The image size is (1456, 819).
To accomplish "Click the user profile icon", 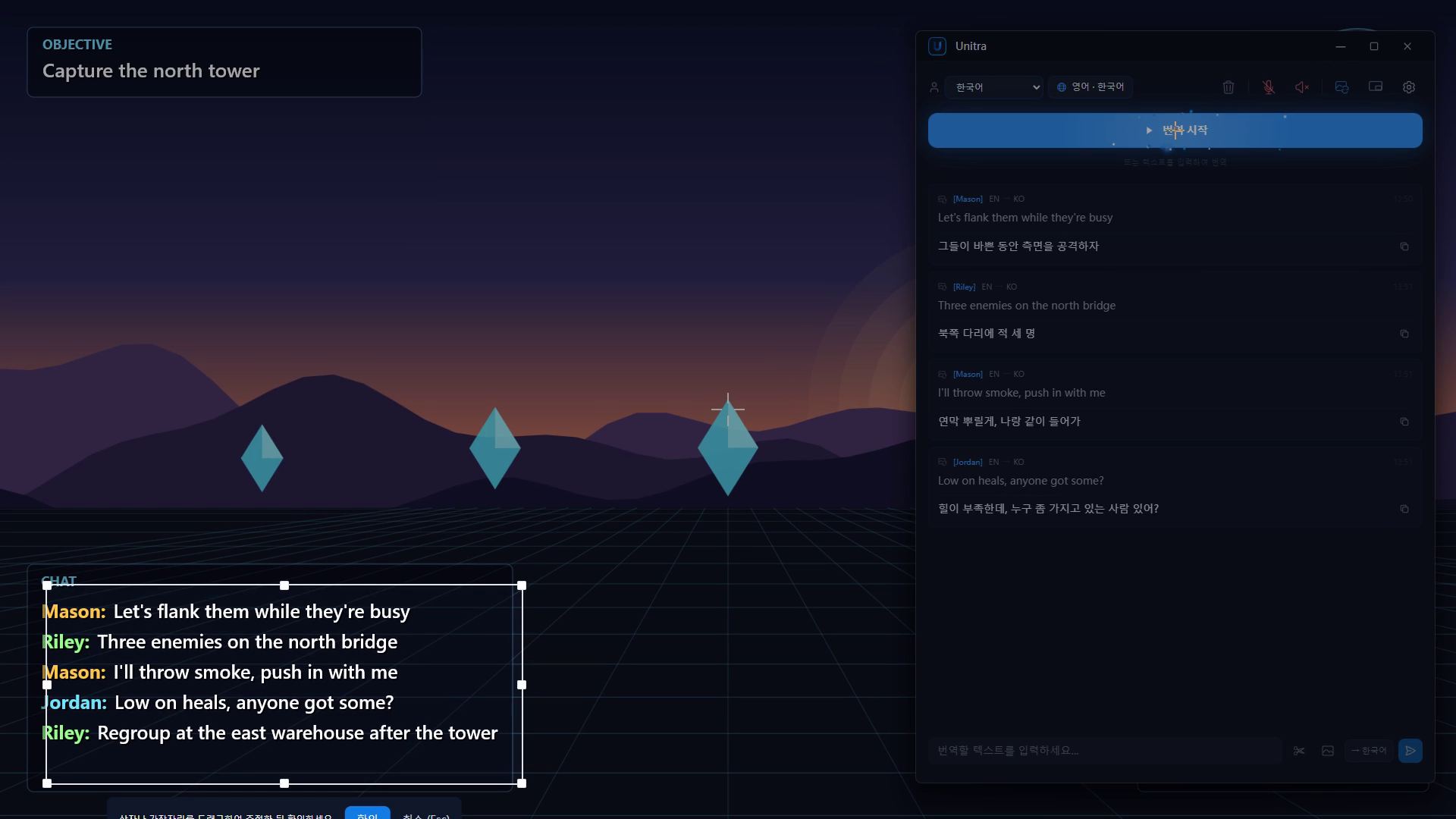I will [934, 87].
